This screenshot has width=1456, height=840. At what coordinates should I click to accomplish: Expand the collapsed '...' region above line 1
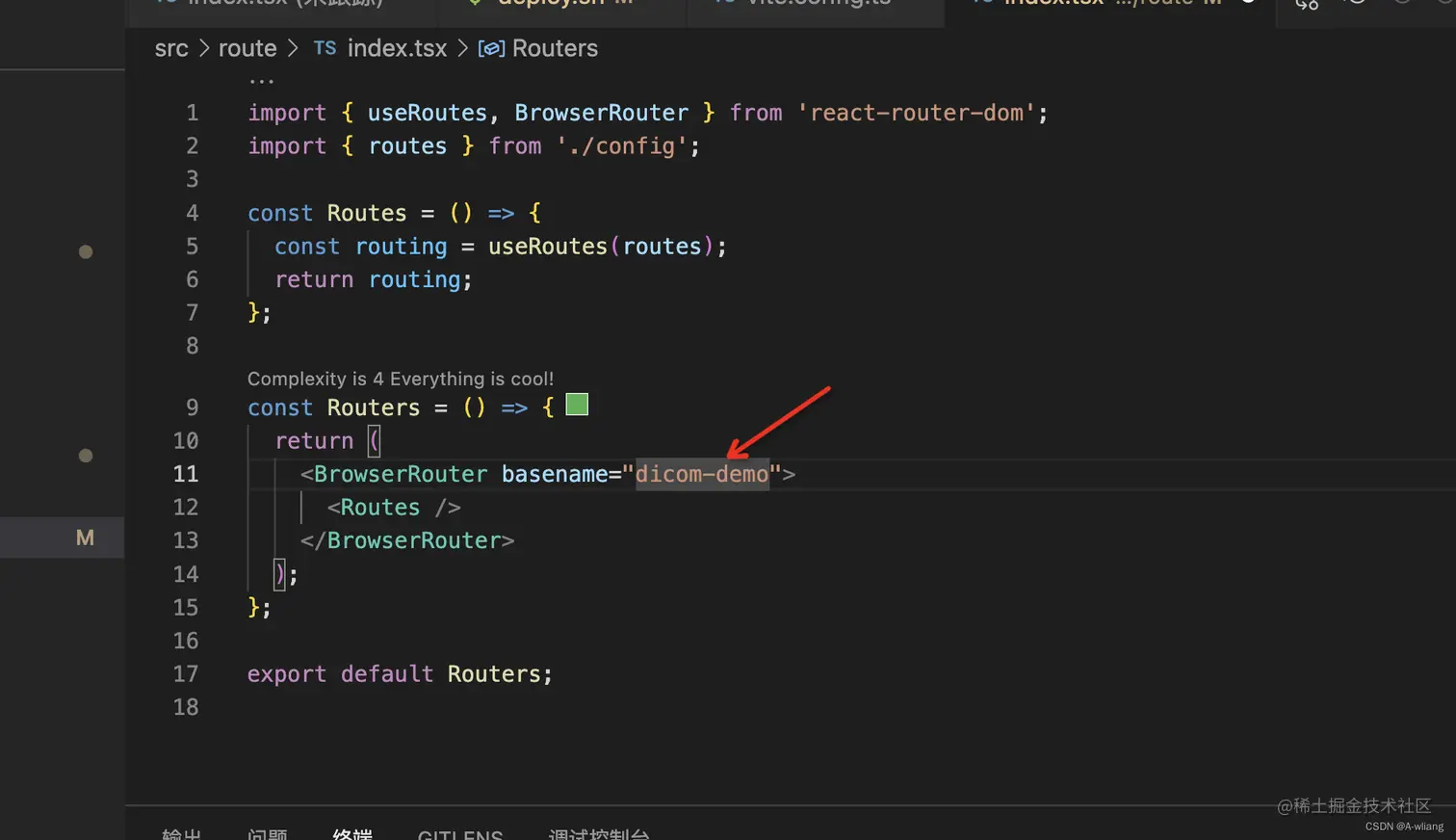pos(261,81)
